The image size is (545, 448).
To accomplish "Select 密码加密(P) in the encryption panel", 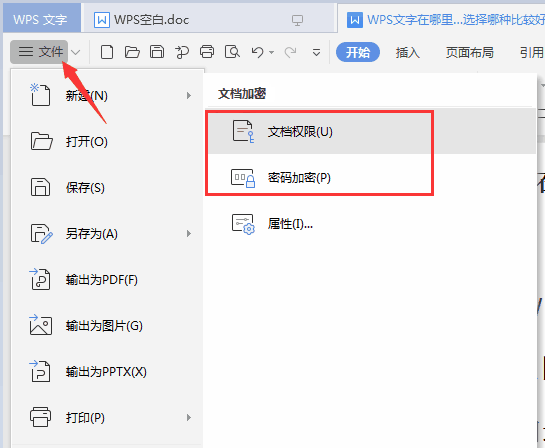I will point(372,178).
